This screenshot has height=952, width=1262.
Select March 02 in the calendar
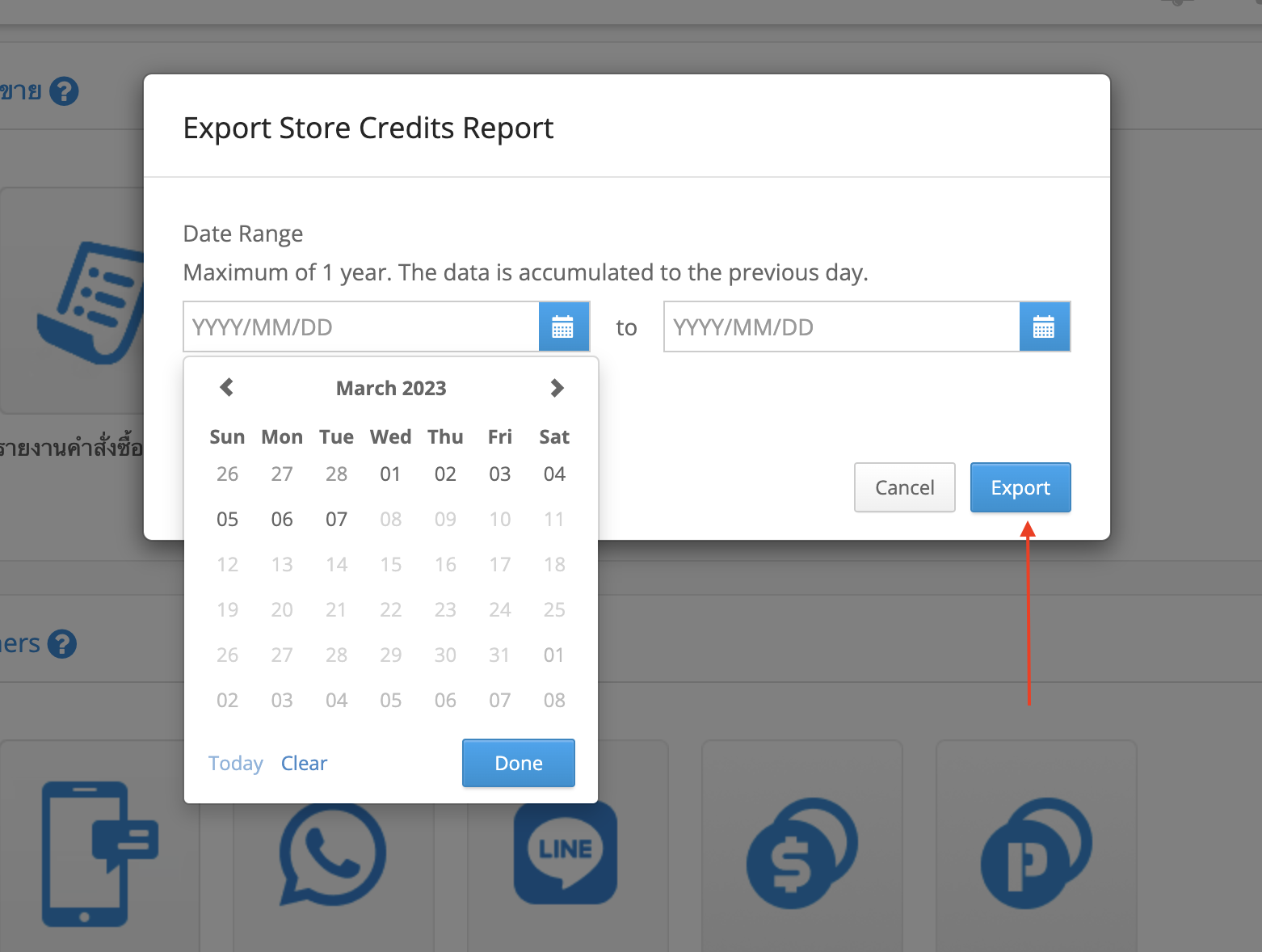pos(445,474)
